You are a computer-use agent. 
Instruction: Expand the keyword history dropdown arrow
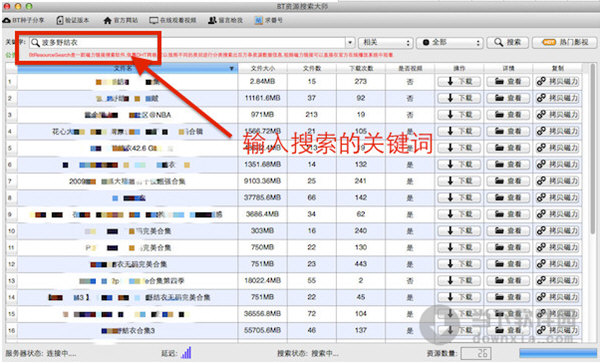pyautogui.click(x=350, y=42)
